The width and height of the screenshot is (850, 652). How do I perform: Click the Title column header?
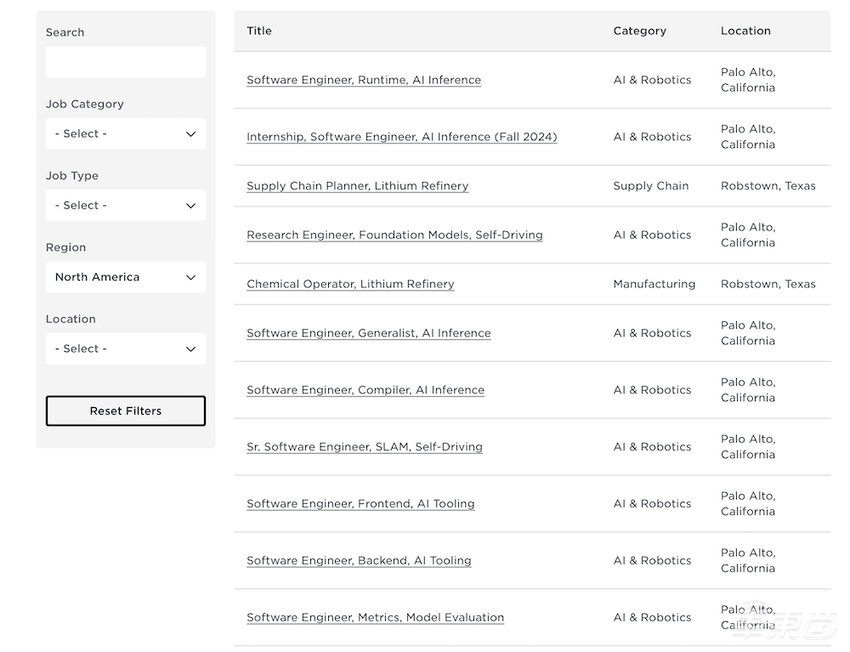coord(259,31)
